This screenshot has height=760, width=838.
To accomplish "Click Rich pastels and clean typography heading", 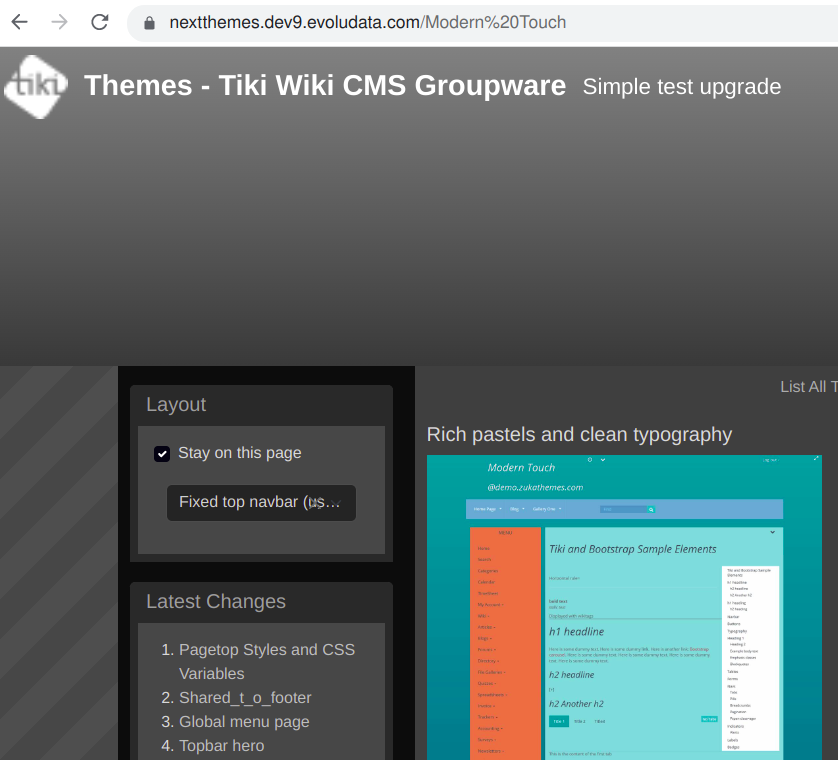I will [x=579, y=435].
